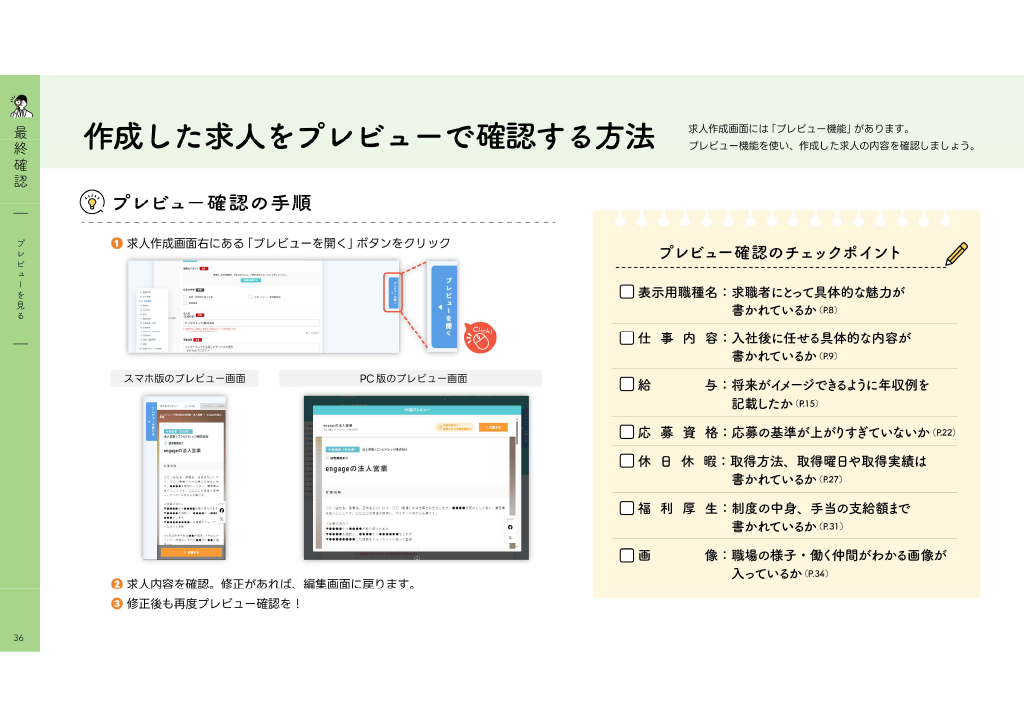The height and width of the screenshot is (726, 1024).
Task: Click the スマホ版のプレビュー画面 label
Action: pos(185,379)
